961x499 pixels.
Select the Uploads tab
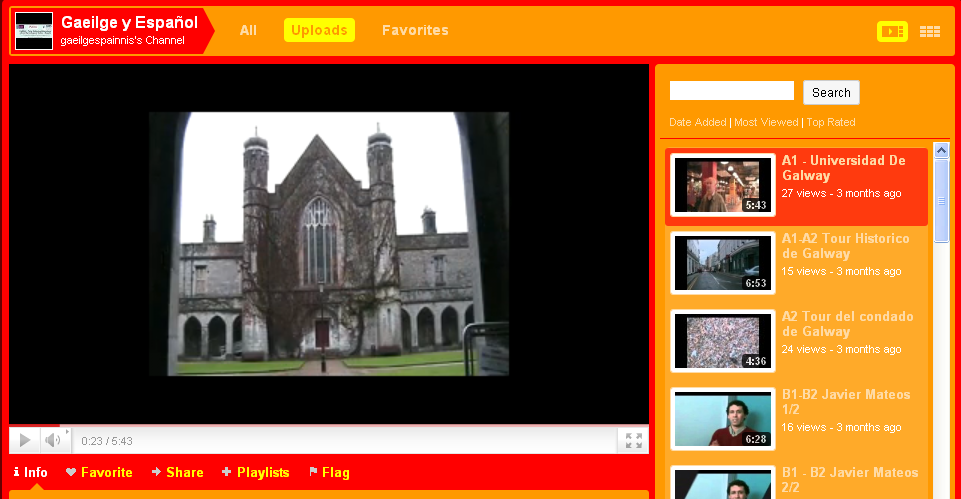[319, 30]
